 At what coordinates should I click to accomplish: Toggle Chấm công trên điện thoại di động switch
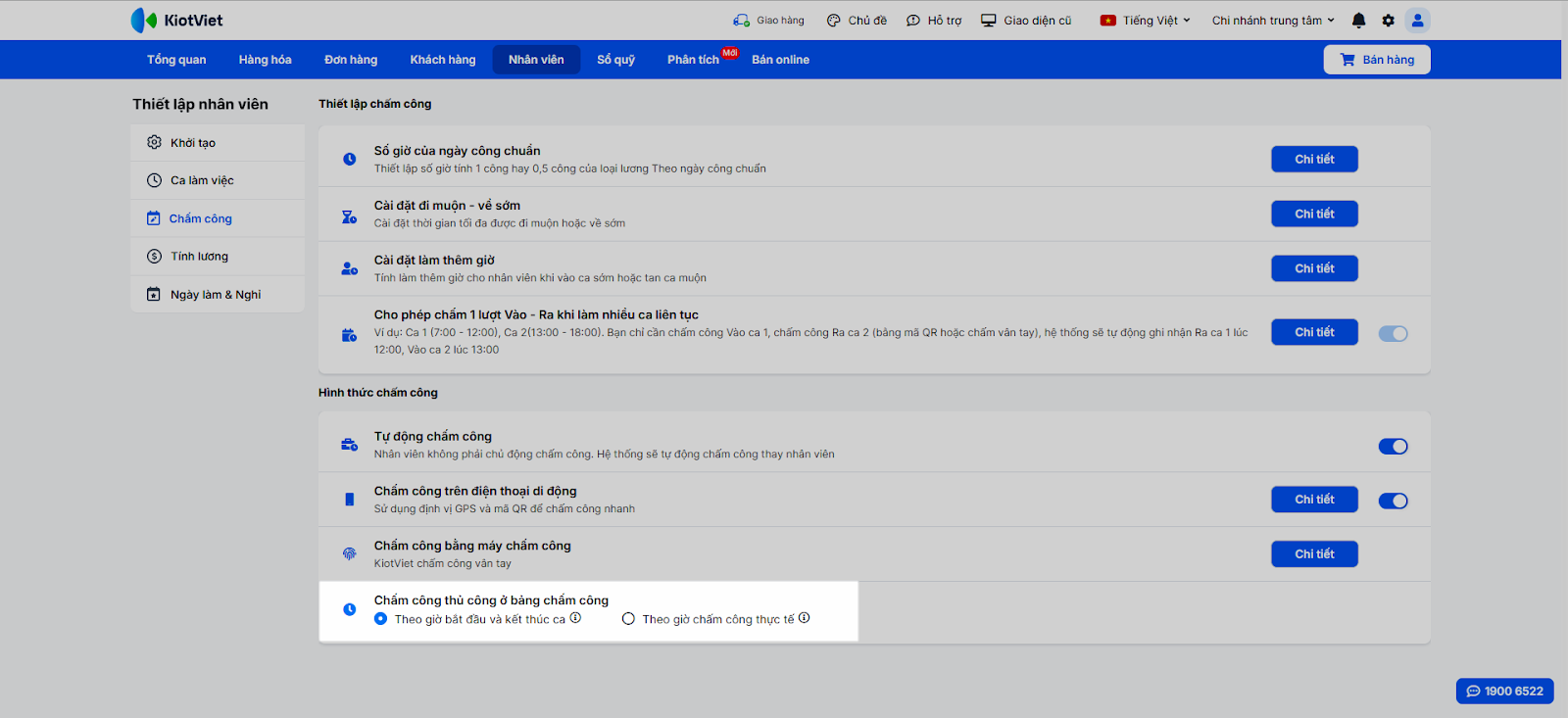pyautogui.click(x=1393, y=502)
